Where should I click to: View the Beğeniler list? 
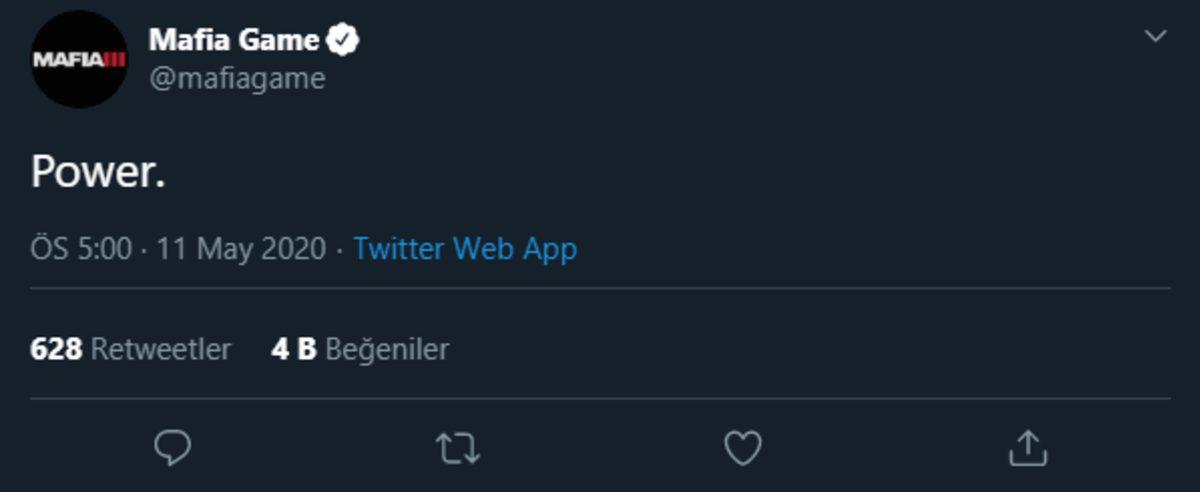pyautogui.click(x=387, y=349)
